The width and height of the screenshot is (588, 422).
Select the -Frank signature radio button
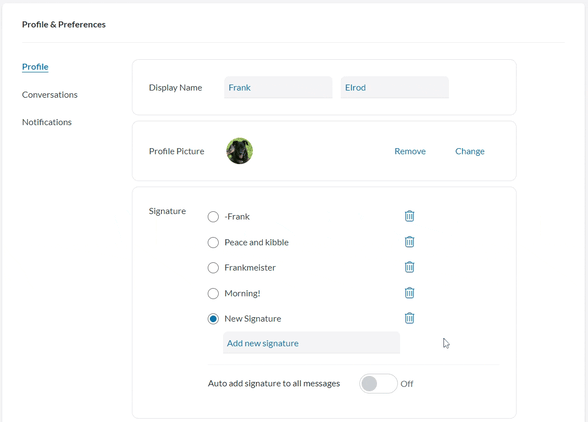(x=213, y=217)
